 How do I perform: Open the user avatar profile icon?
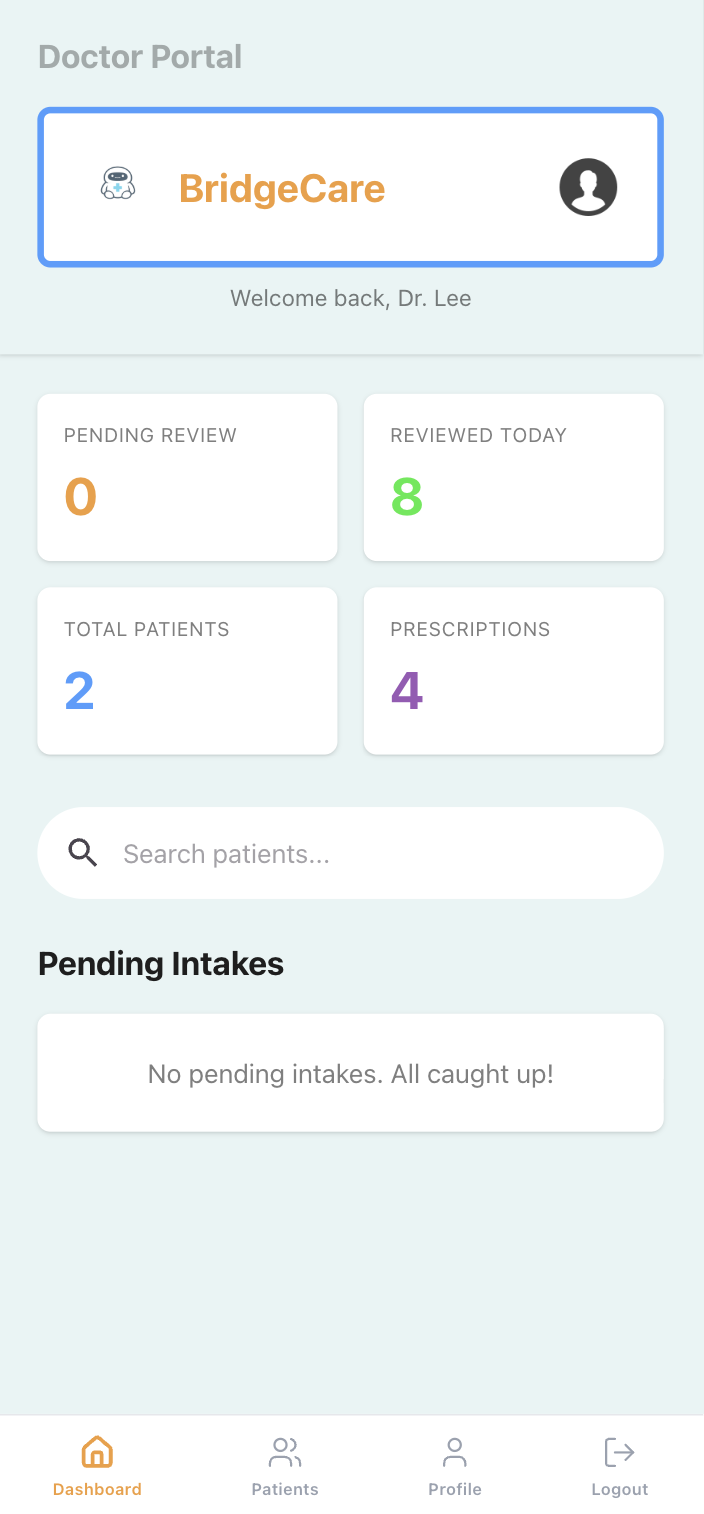[588, 187]
